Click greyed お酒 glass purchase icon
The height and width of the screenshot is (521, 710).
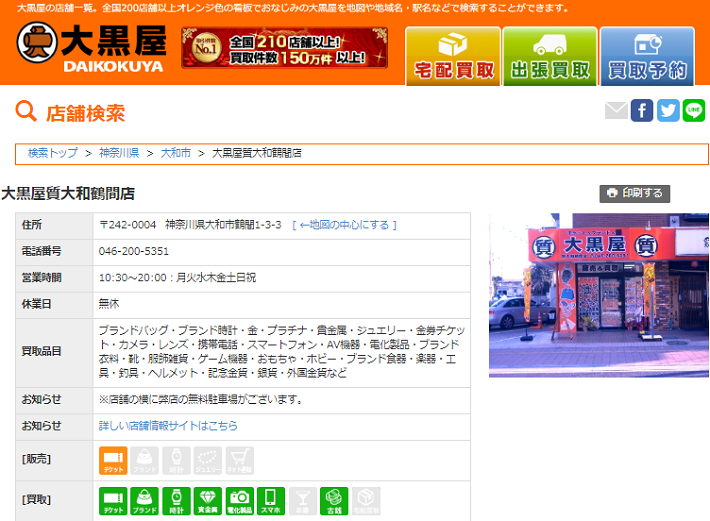302,501
